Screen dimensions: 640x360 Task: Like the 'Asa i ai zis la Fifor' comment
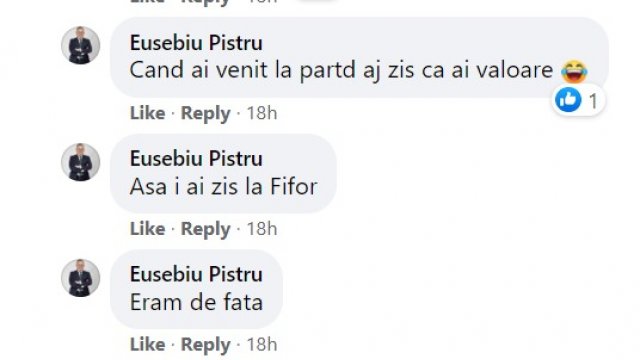[x=147, y=229]
